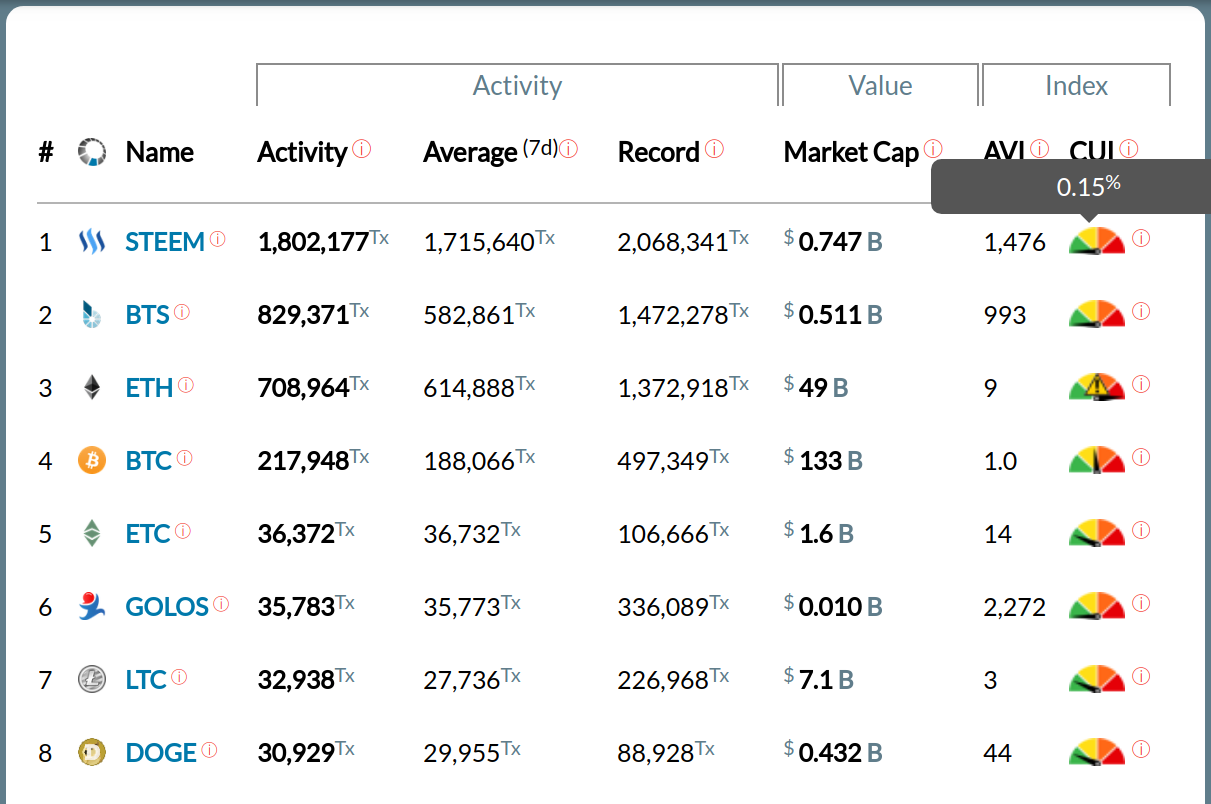Click info icon after the ETC CUI gauge
Viewport: 1211px width, 804px height.
click(x=1141, y=530)
